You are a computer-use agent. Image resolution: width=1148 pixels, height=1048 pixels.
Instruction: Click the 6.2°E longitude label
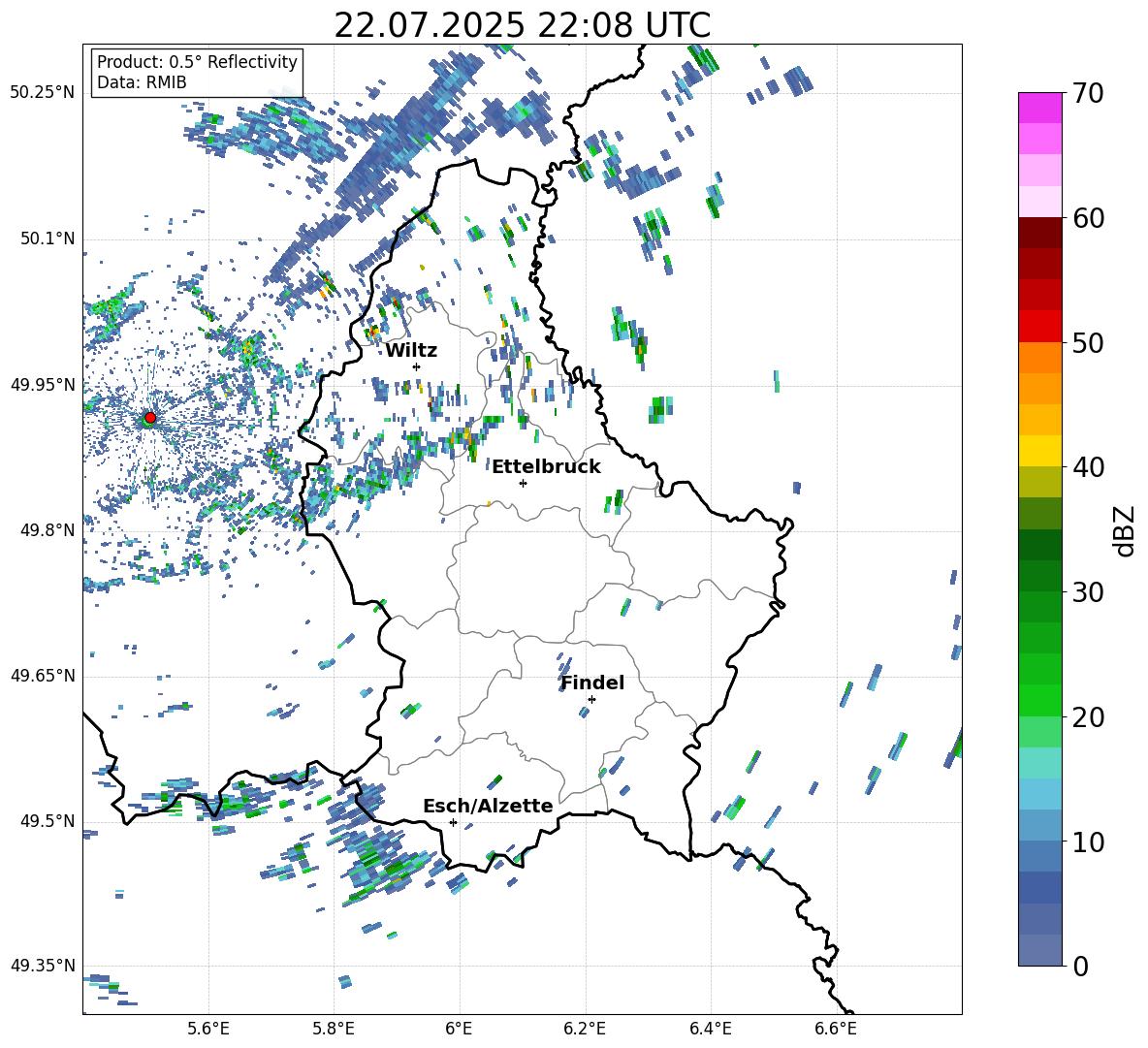click(x=585, y=1029)
